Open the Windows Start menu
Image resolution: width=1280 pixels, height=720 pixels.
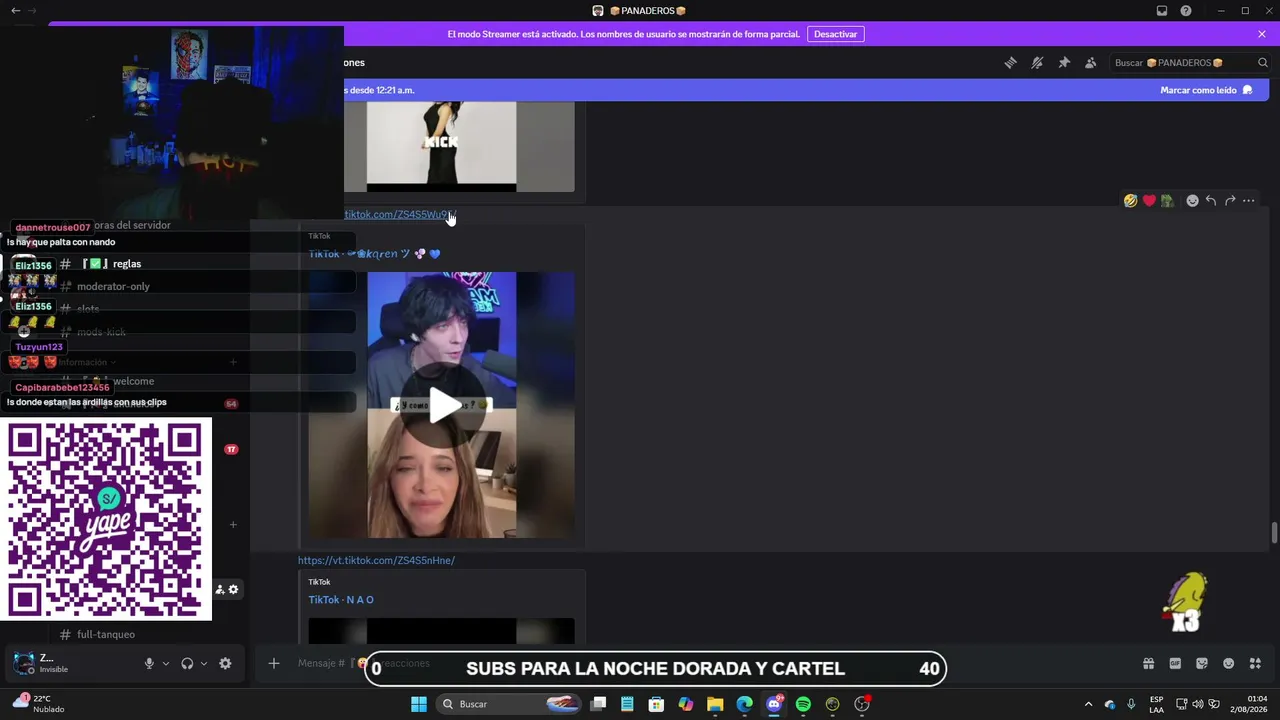point(419,704)
